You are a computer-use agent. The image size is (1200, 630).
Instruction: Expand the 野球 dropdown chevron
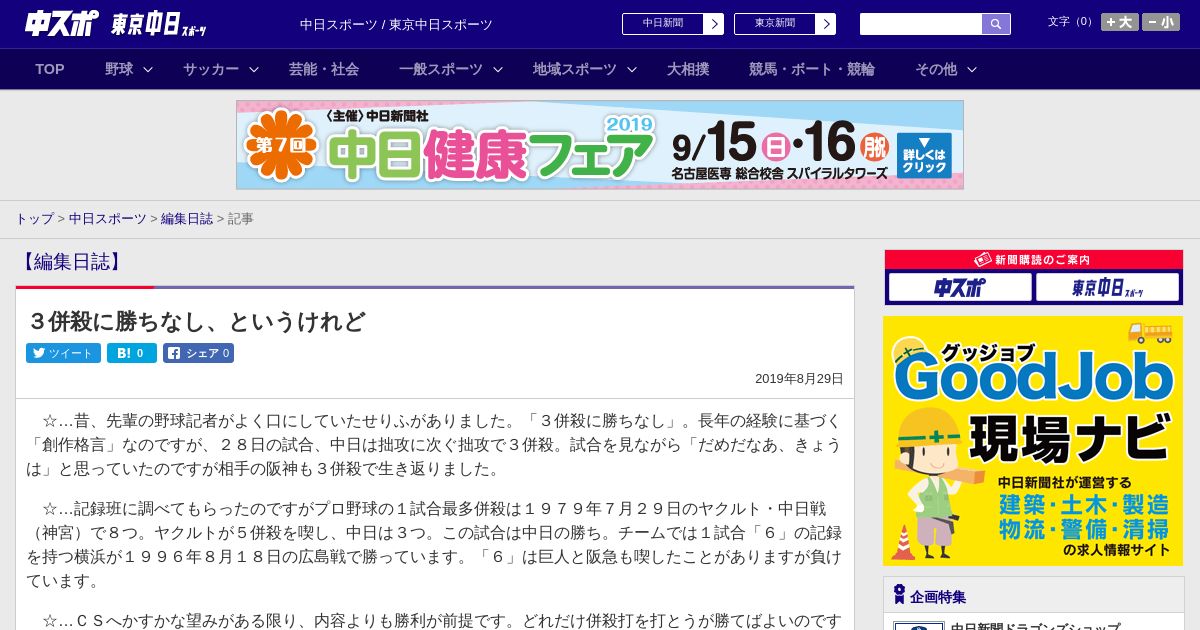click(x=148, y=69)
